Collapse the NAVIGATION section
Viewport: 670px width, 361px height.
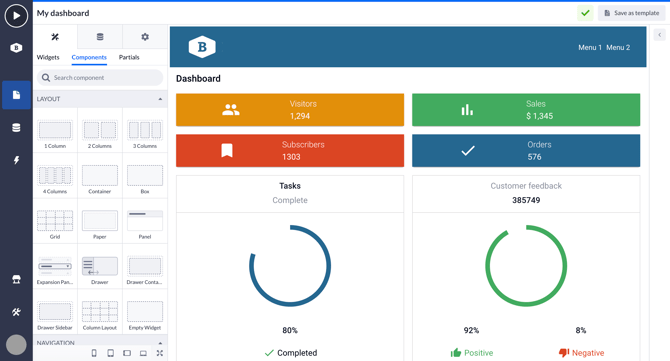click(160, 343)
